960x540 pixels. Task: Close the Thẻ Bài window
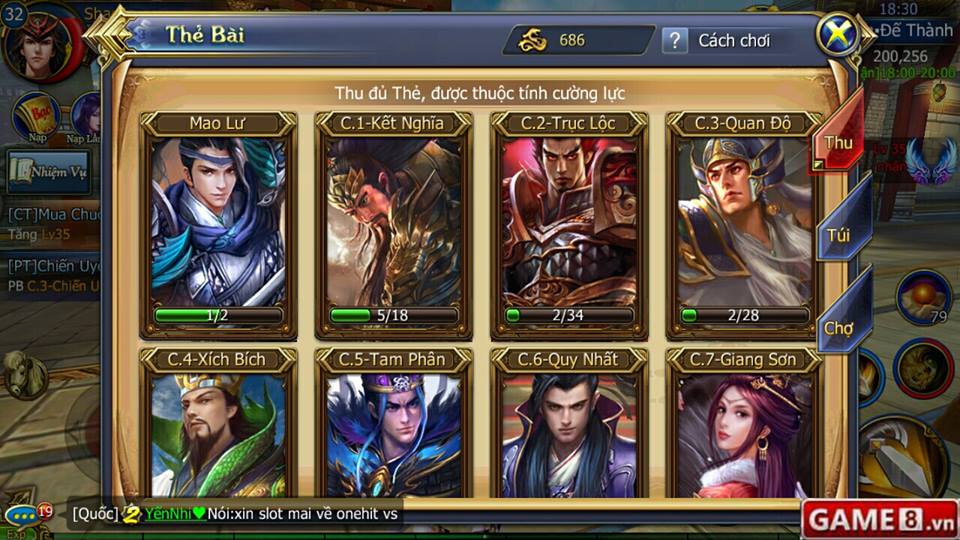tap(838, 34)
